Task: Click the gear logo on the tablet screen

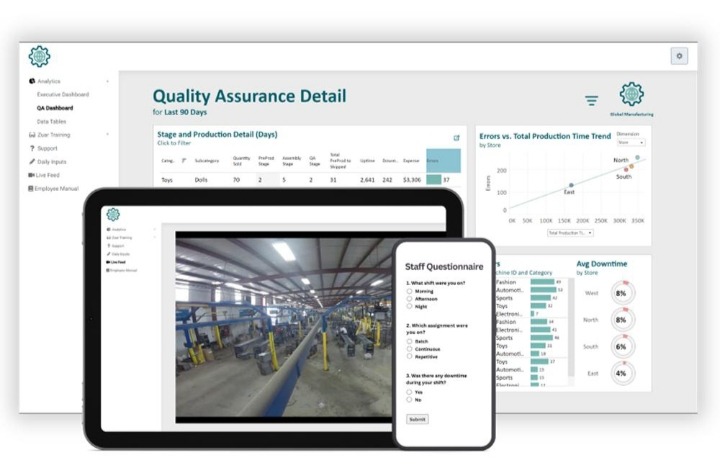Action: (113, 214)
